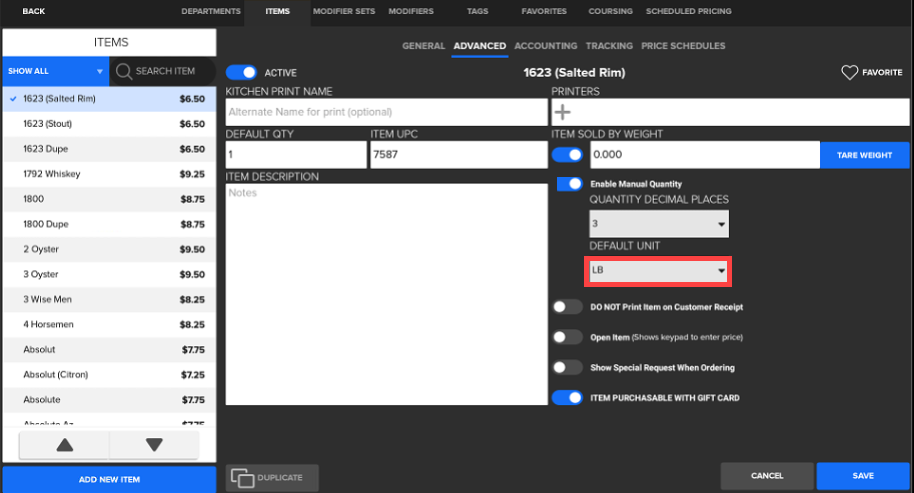Switch to the Accounting tab
Viewport: 914px width, 493px height.
tap(546, 46)
